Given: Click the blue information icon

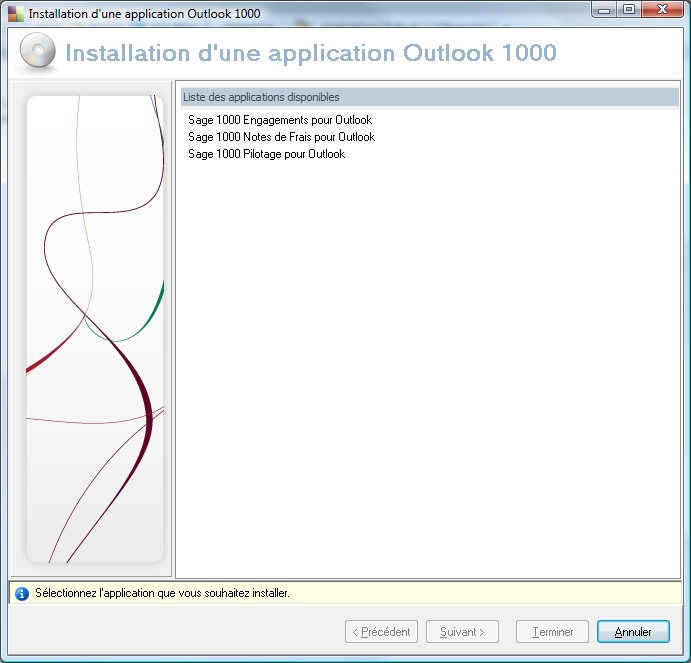Looking at the screenshot, I should tap(22, 594).
